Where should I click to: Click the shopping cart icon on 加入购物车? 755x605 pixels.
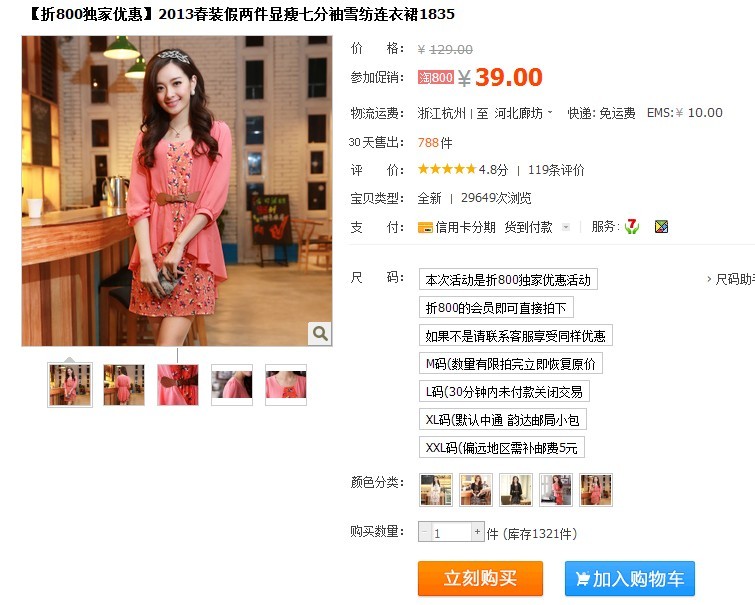583,578
